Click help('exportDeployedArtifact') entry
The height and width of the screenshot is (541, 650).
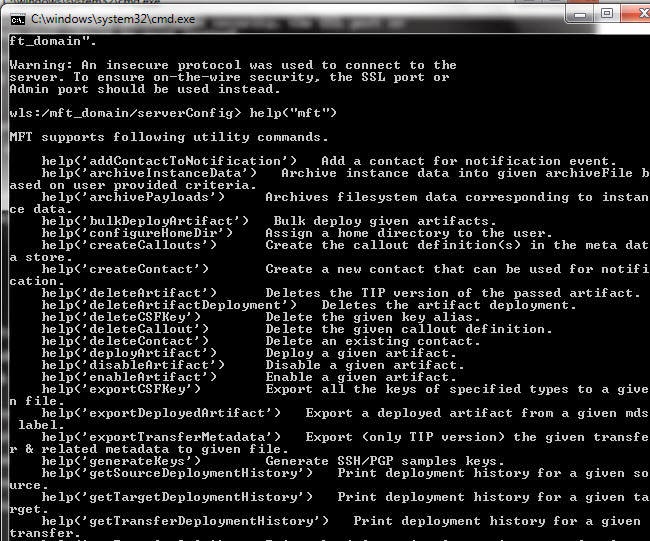(x=161, y=413)
